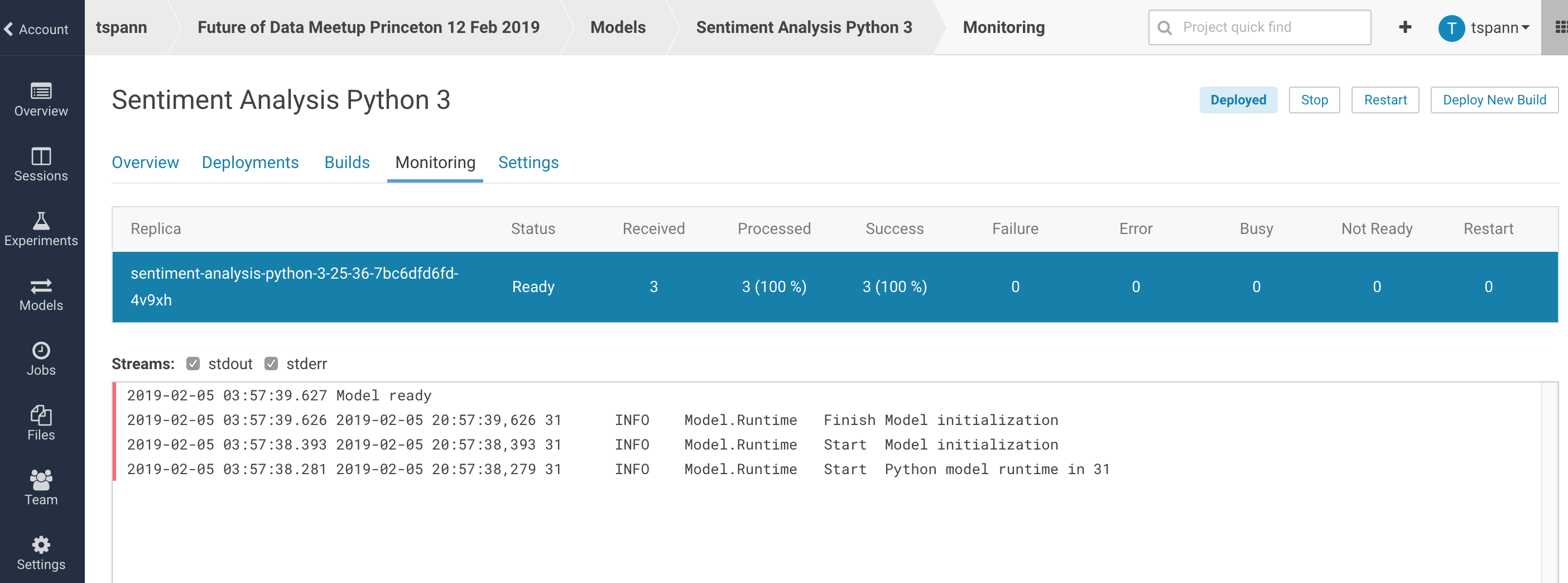The width and height of the screenshot is (1568, 583).
Task: Open Settings from the sidebar gear icon
Action: click(41, 552)
